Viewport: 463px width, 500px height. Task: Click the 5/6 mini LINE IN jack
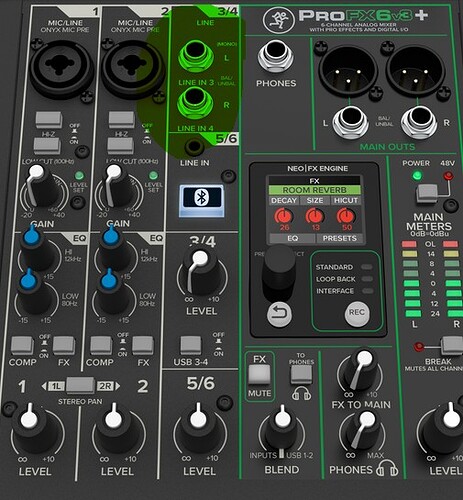click(194, 146)
